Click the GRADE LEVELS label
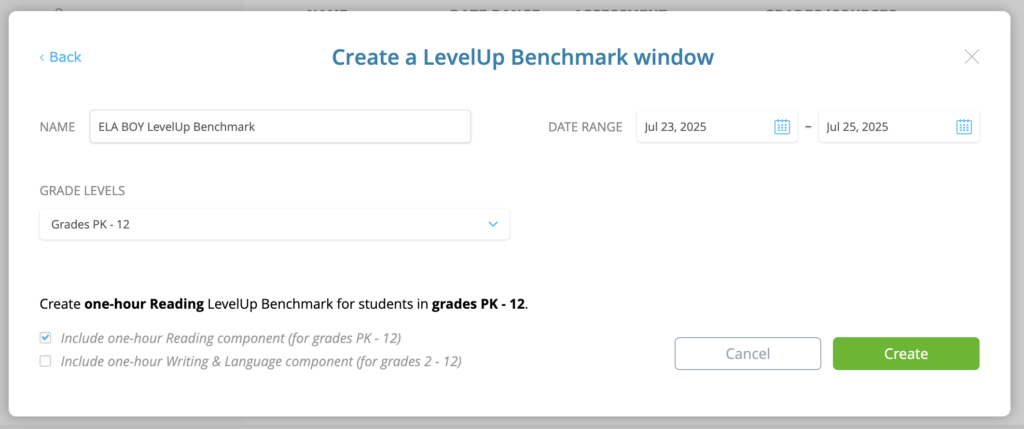Screen dimensions: 1024x429 click(x=82, y=191)
